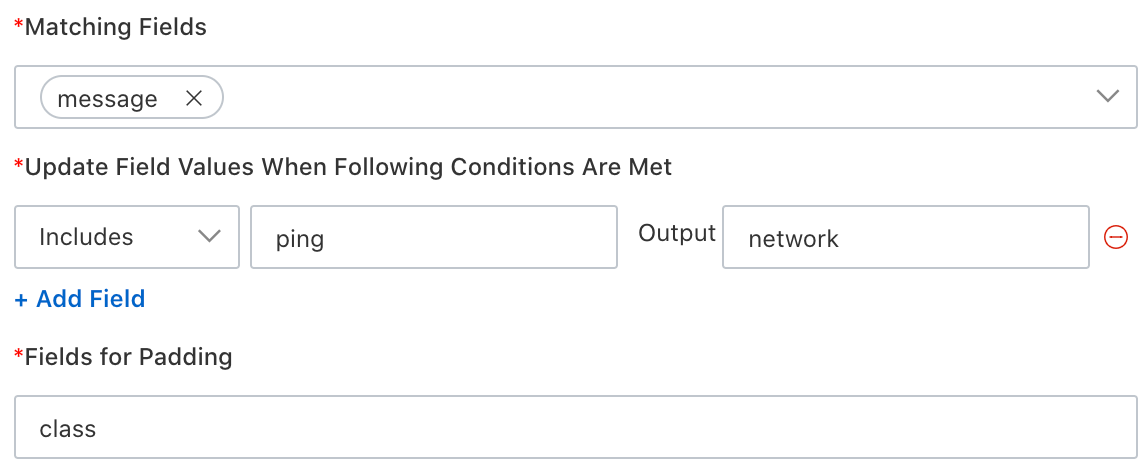1148x476 pixels.
Task: Click Update Field Values condition heading
Action: pyautogui.click(x=348, y=167)
